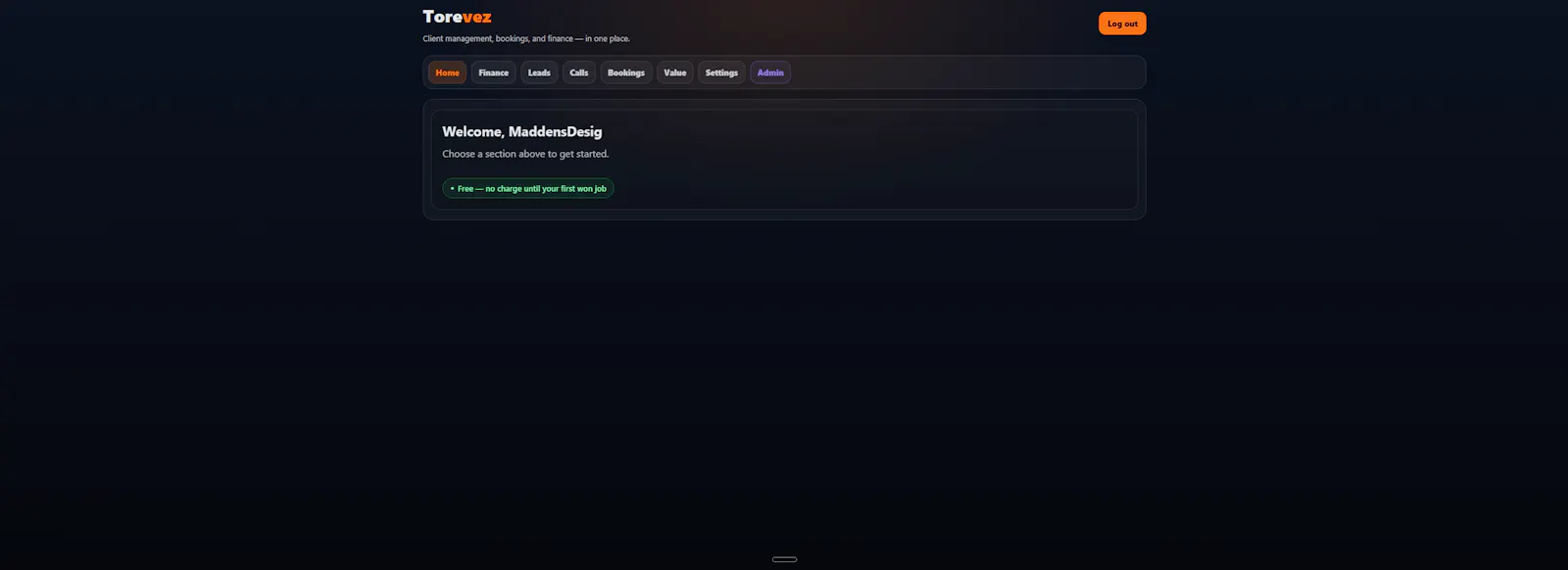The height and width of the screenshot is (570, 1568).
Task: Click the Welcome, MaddensDesig heading
Action: 522,131
